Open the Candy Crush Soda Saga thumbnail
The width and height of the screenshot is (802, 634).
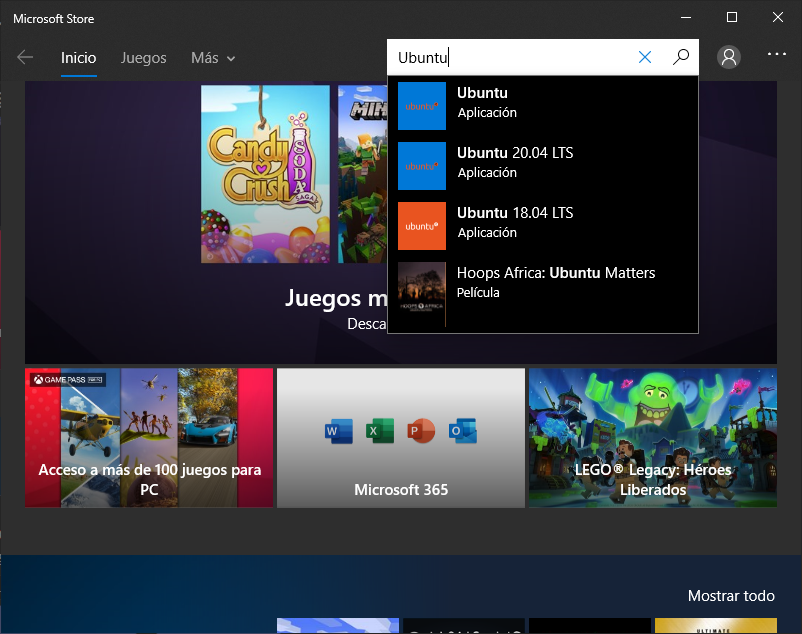click(265, 174)
